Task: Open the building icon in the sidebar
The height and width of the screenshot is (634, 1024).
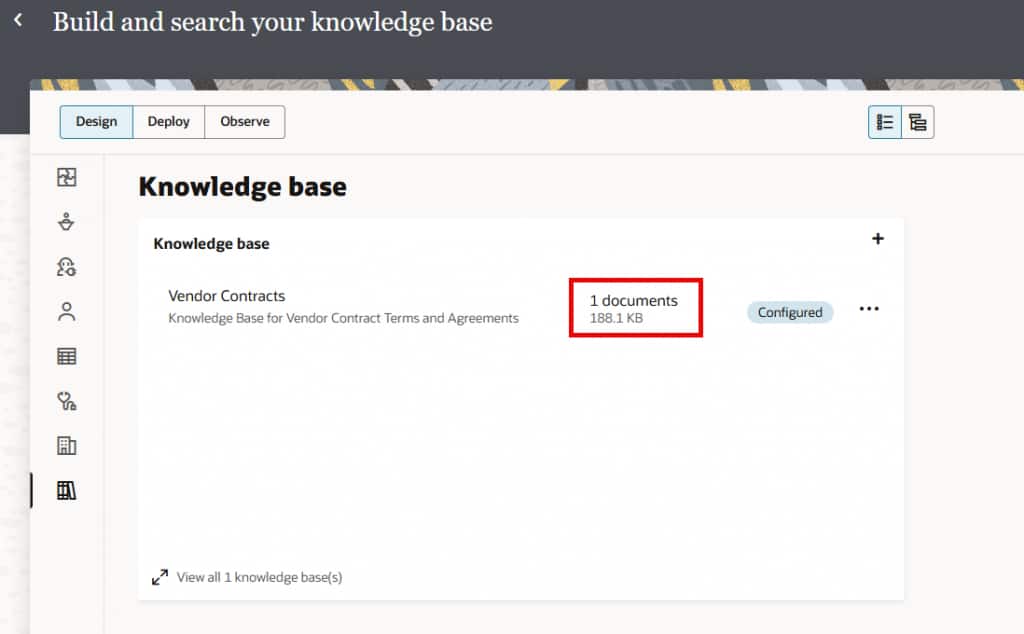Action: point(67,446)
